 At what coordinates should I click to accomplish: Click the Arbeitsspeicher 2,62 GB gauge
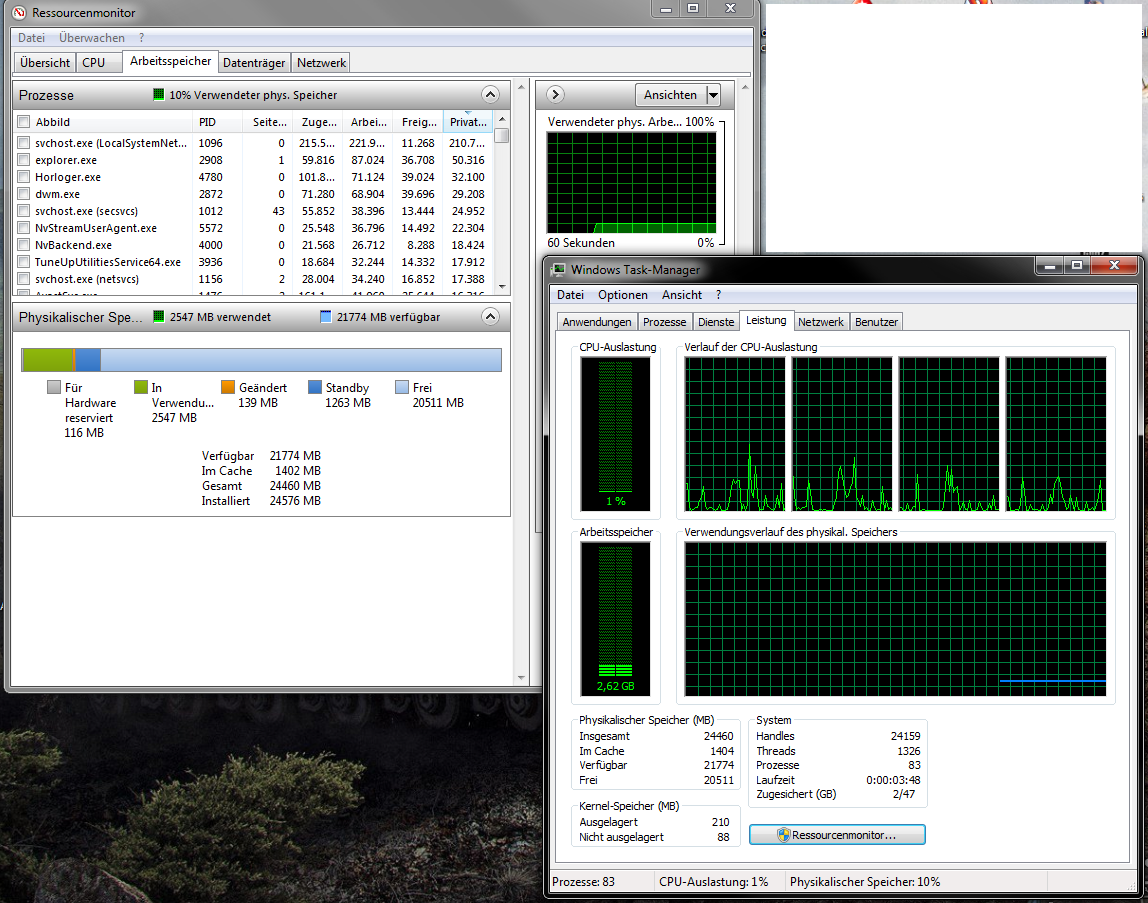(x=615, y=618)
